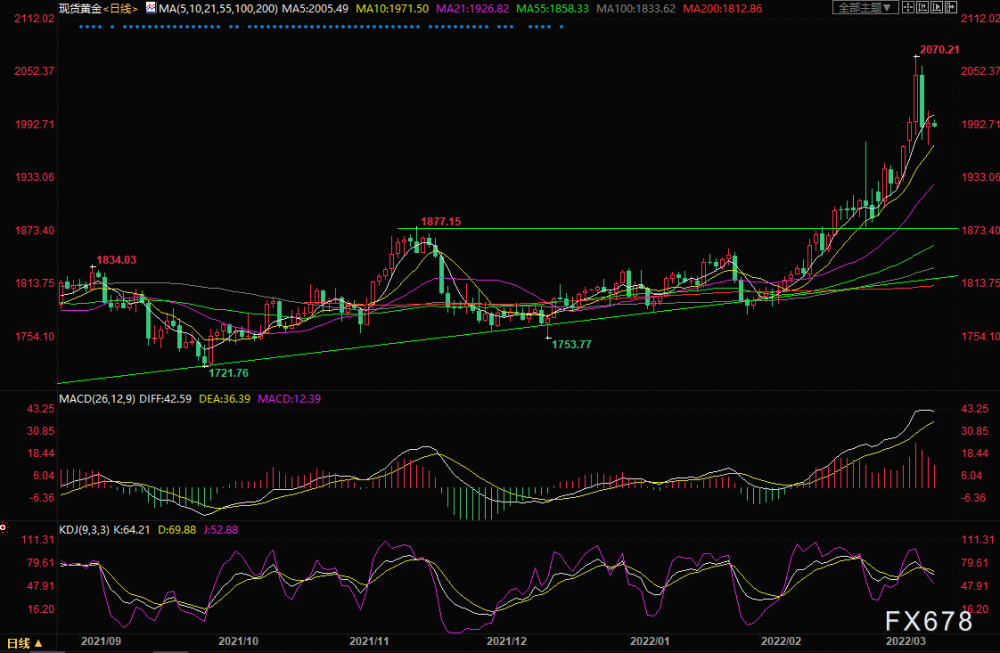This screenshot has width=1000, height=653.
Task: Click the <日线> period label in the title
Action: coord(121,8)
